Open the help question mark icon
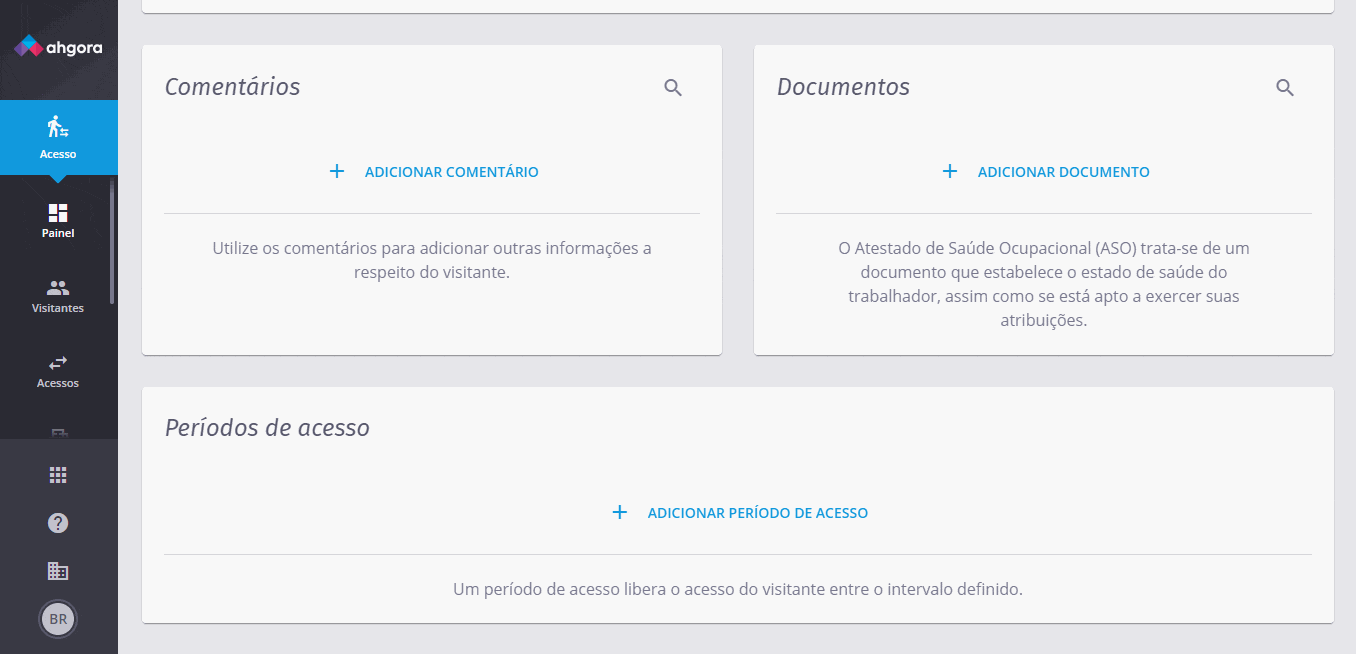1356x654 pixels. [58, 523]
